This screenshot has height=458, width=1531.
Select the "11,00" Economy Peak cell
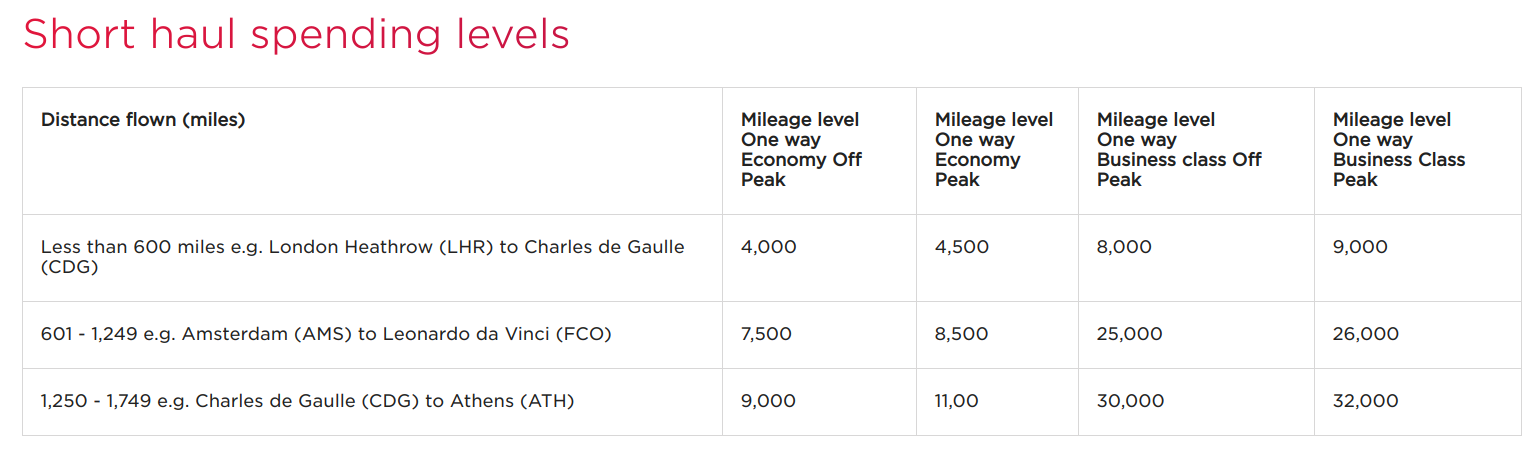(x=956, y=401)
